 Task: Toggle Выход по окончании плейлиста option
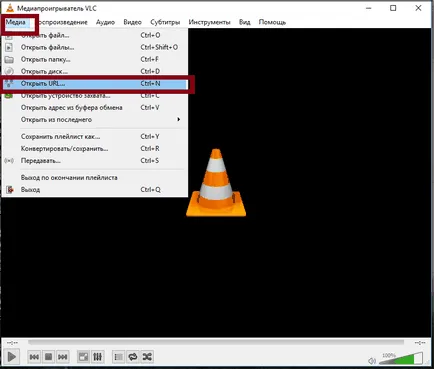[x=95, y=178]
